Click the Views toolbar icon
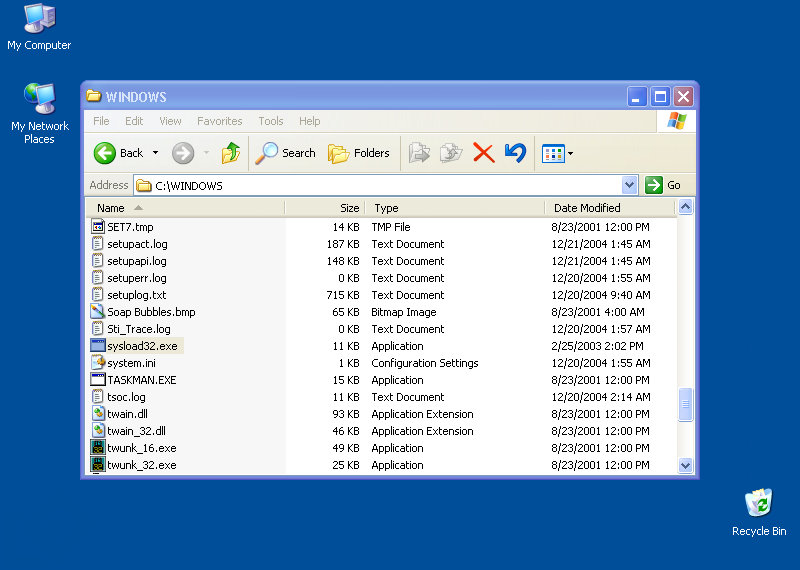 coord(553,153)
